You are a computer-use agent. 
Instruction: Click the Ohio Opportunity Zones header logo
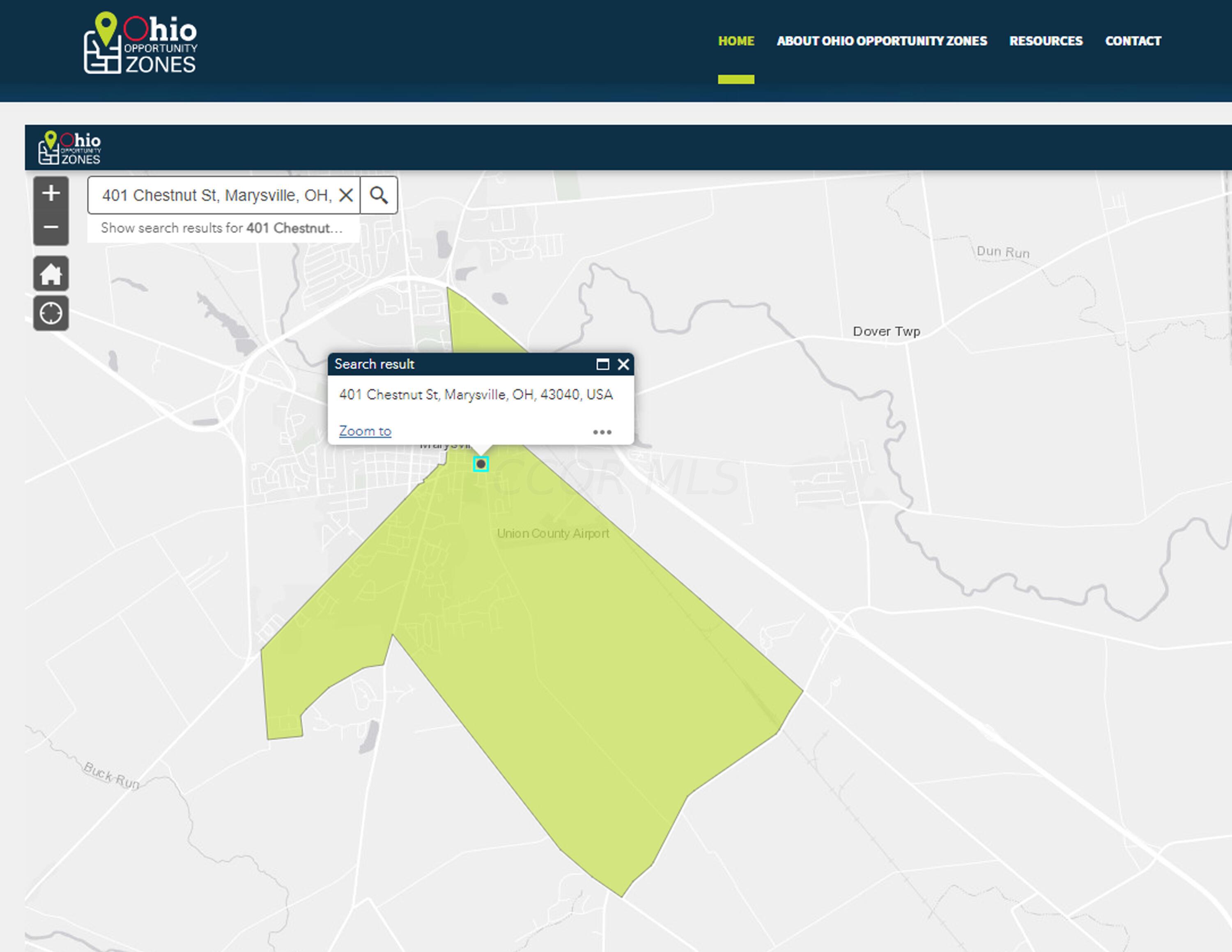(x=140, y=43)
